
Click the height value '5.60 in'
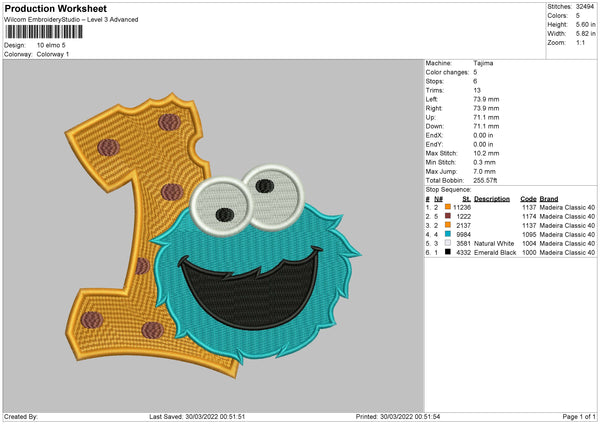pyautogui.click(x=585, y=24)
